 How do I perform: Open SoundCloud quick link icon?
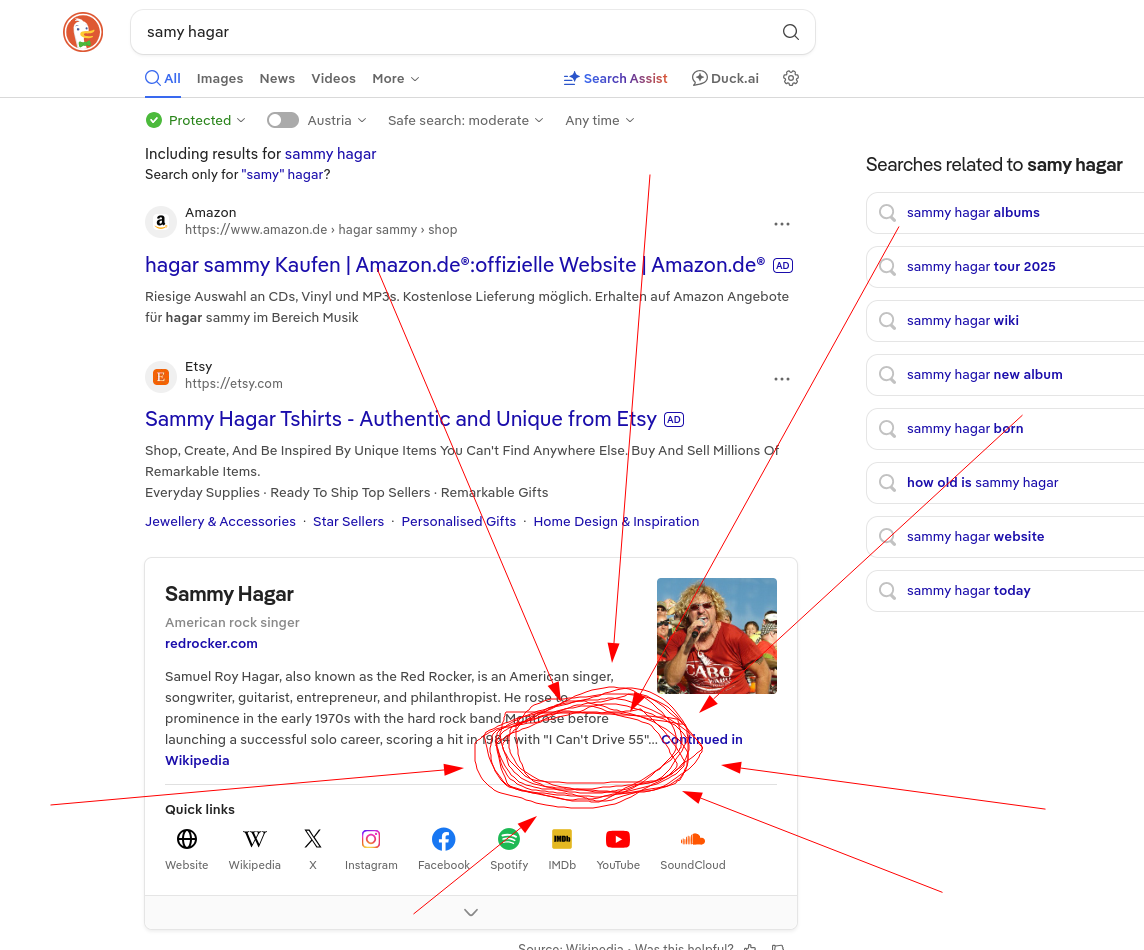[x=692, y=839]
